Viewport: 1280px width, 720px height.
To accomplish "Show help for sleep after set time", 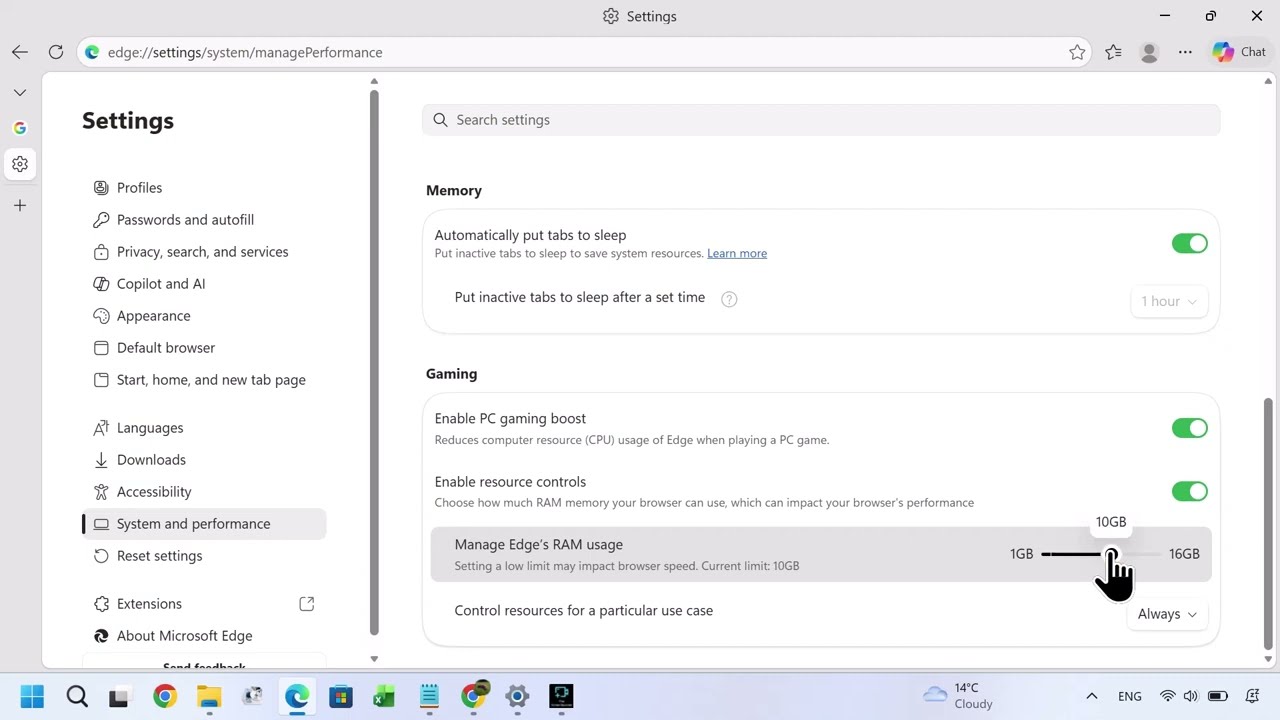I will [729, 299].
